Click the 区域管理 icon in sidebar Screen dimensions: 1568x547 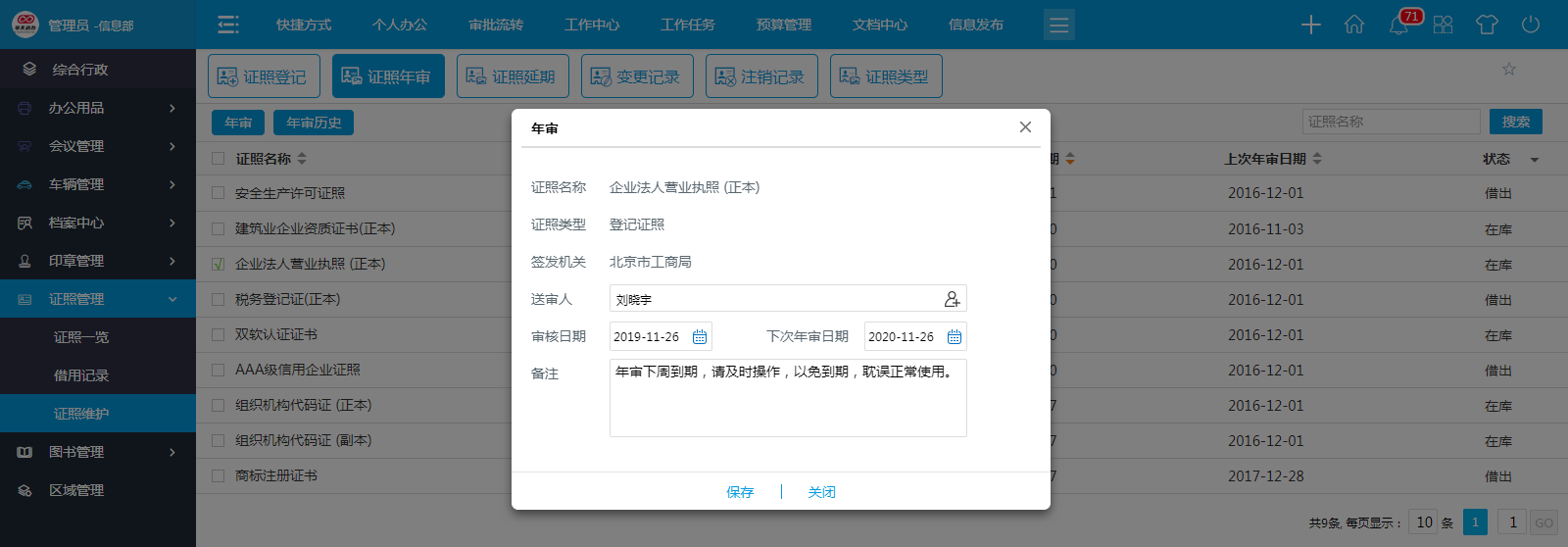[x=25, y=490]
